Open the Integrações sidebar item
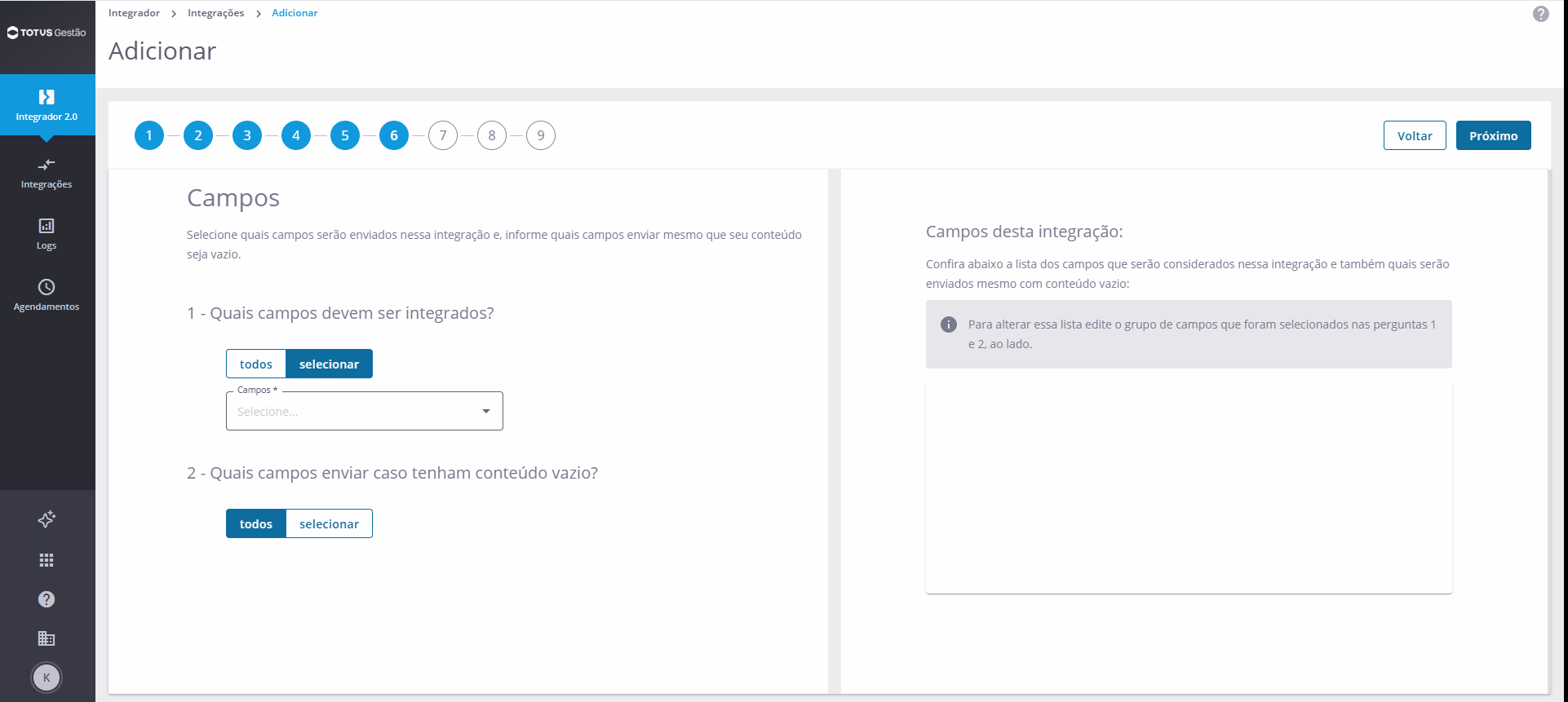The image size is (1568, 702). pyautogui.click(x=47, y=174)
